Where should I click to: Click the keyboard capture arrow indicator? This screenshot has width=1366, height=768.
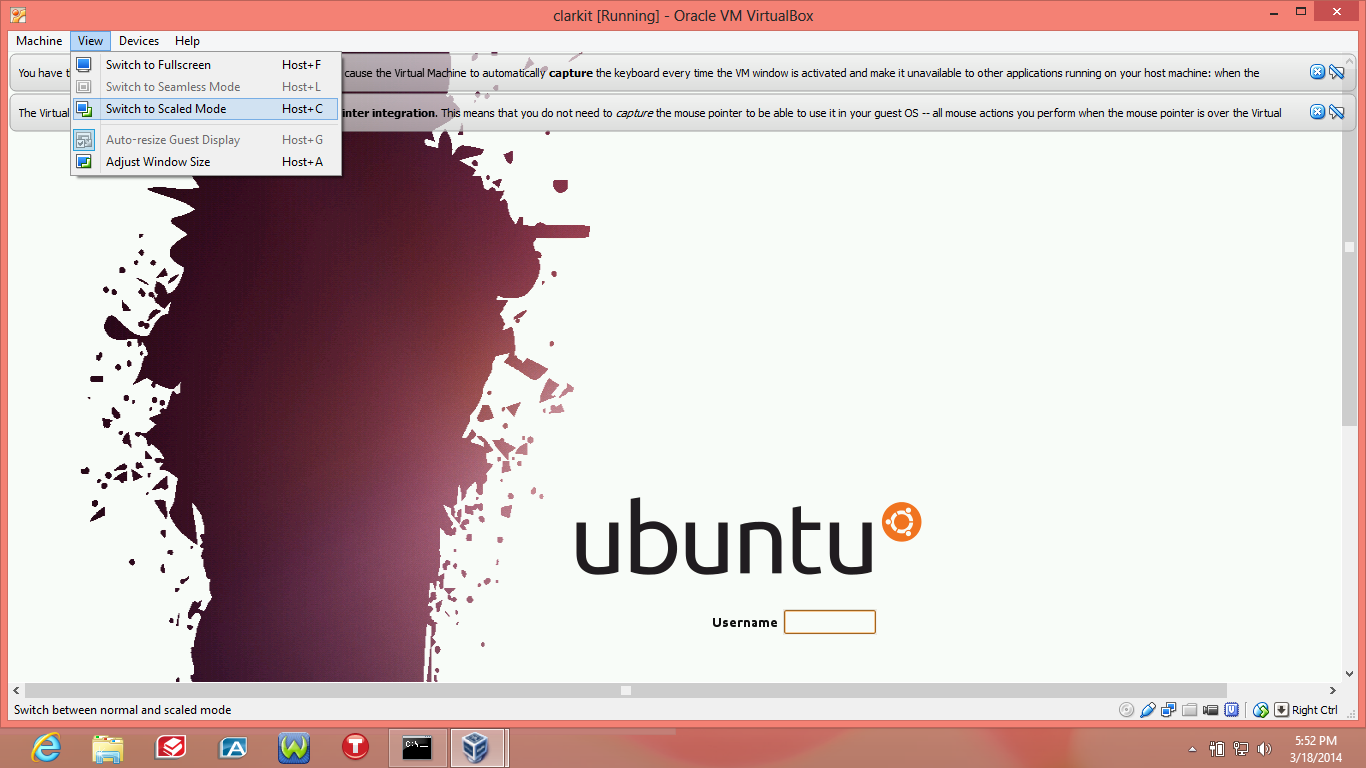1281,710
